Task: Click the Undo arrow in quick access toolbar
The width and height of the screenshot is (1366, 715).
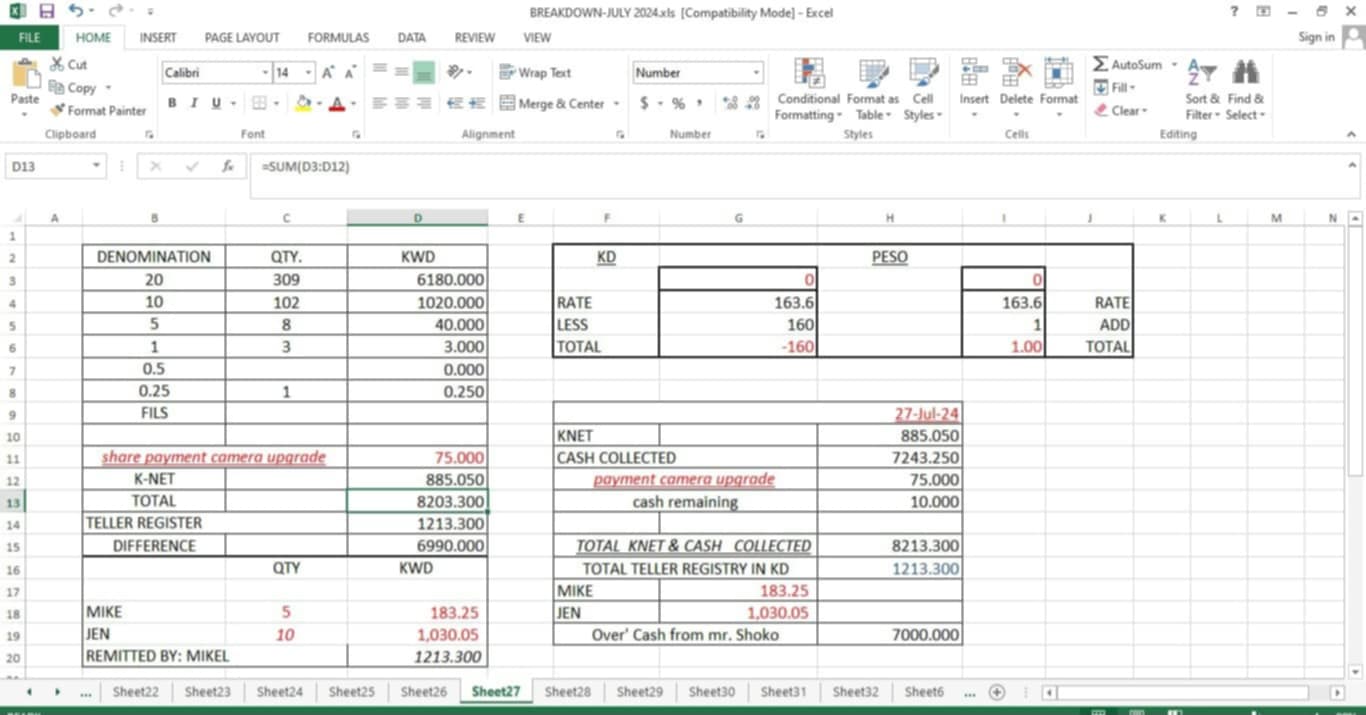Action: tap(76, 12)
